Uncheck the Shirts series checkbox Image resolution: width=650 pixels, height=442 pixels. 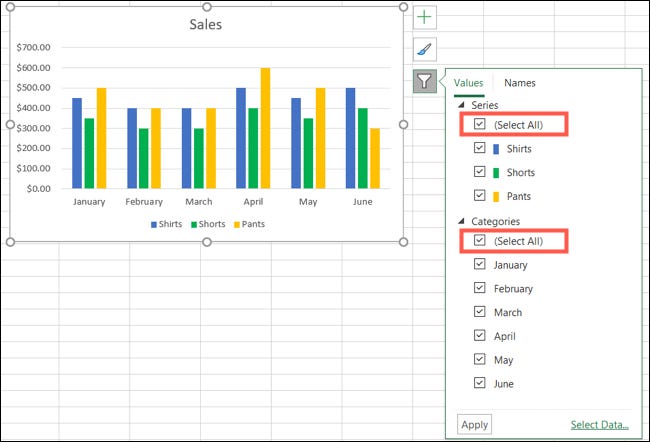point(480,148)
